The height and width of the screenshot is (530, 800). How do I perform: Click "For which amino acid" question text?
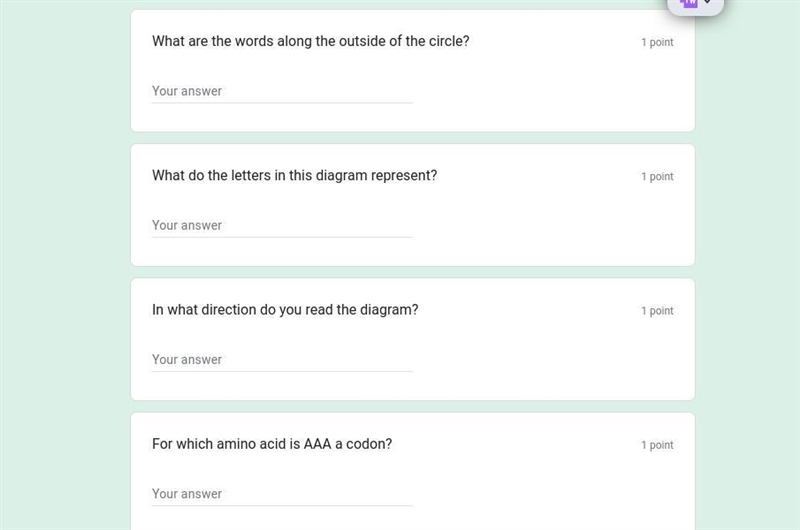click(272, 444)
